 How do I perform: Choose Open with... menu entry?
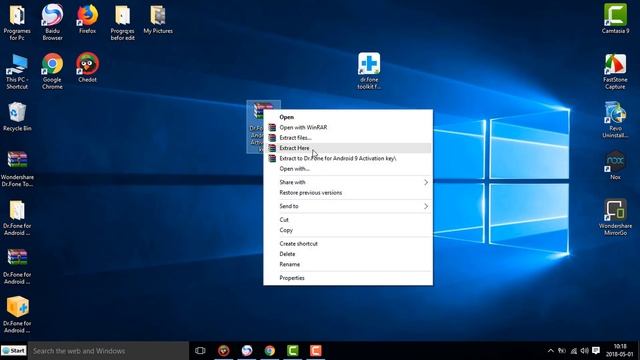pos(348,169)
